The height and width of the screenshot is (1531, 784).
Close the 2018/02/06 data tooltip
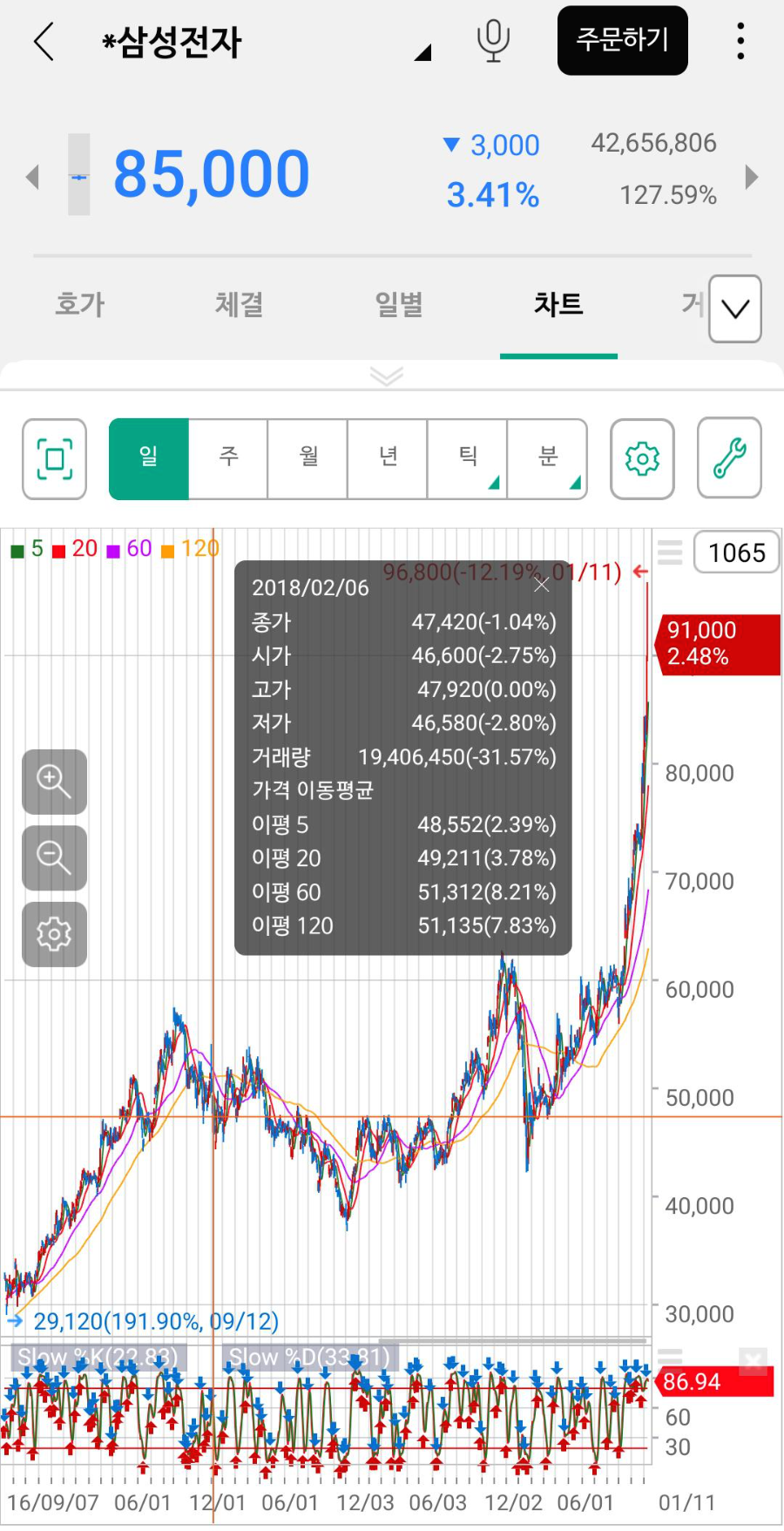click(542, 585)
